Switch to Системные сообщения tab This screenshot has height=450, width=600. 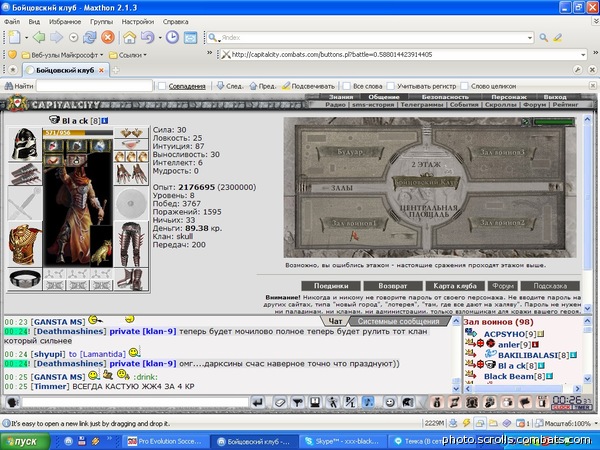click(398, 321)
